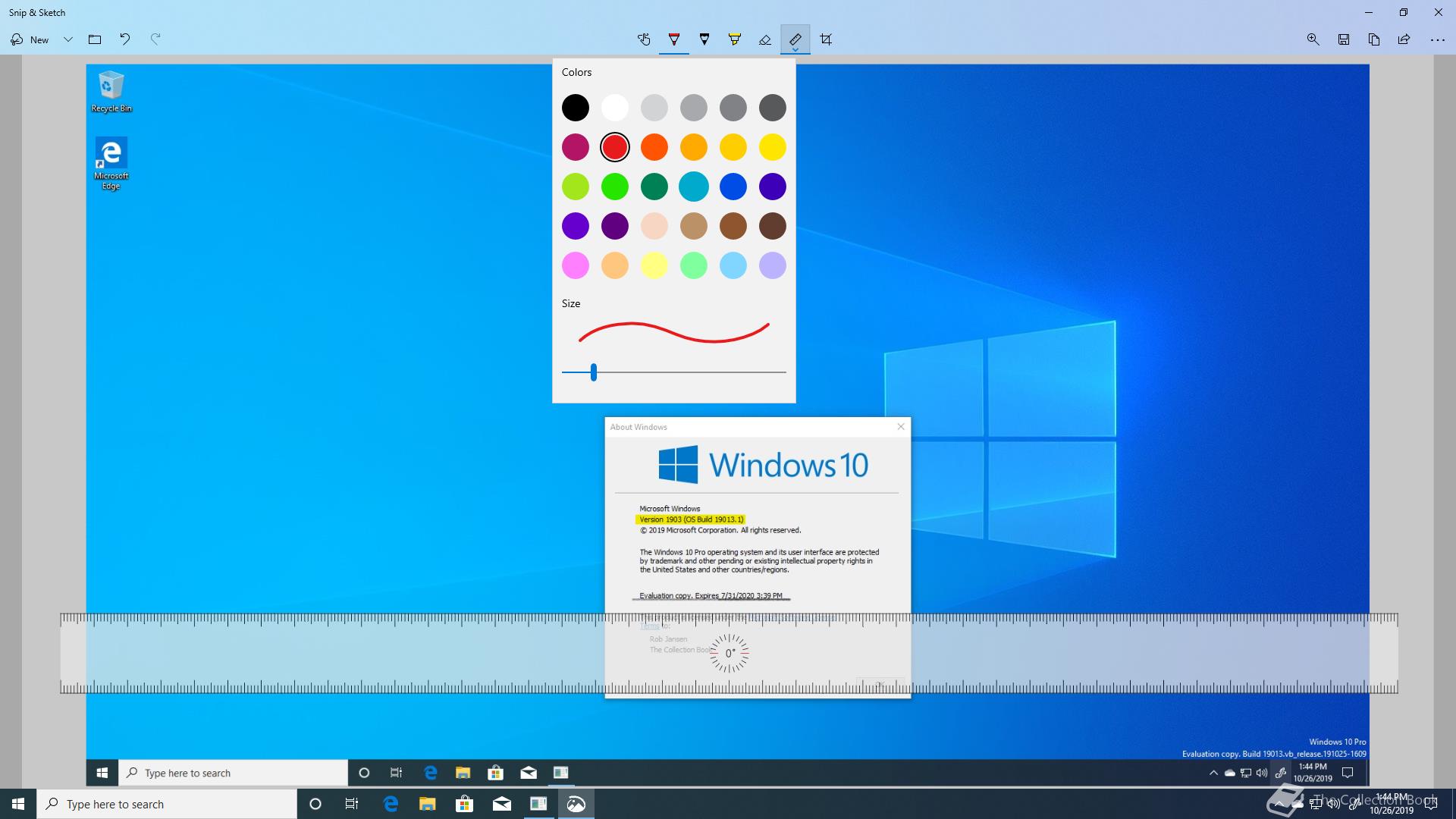Click the pen Size slider handle

click(x=594, y=372)
